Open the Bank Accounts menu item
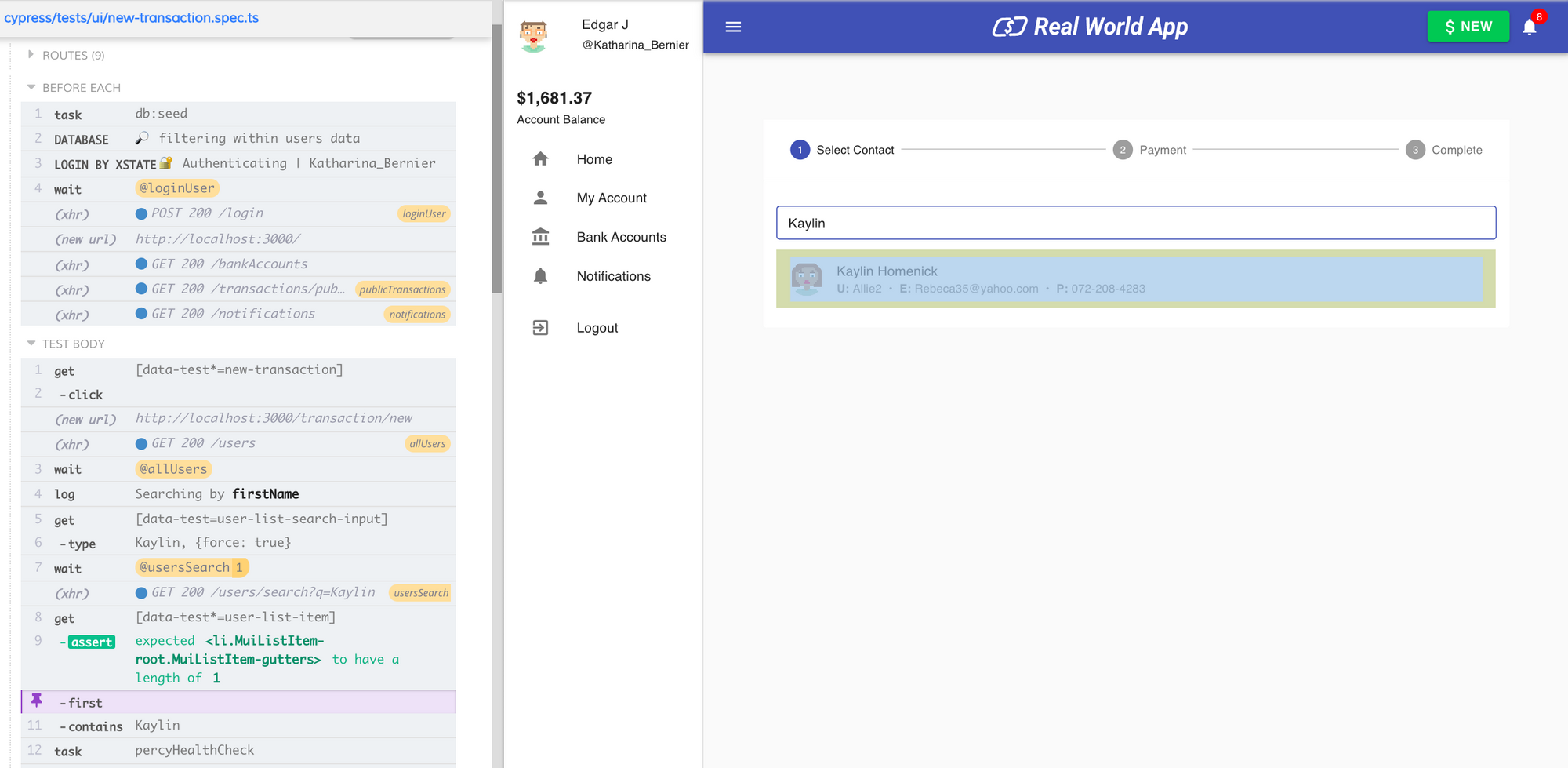The height and width of the screenshot is (768, 1568). 621,237
